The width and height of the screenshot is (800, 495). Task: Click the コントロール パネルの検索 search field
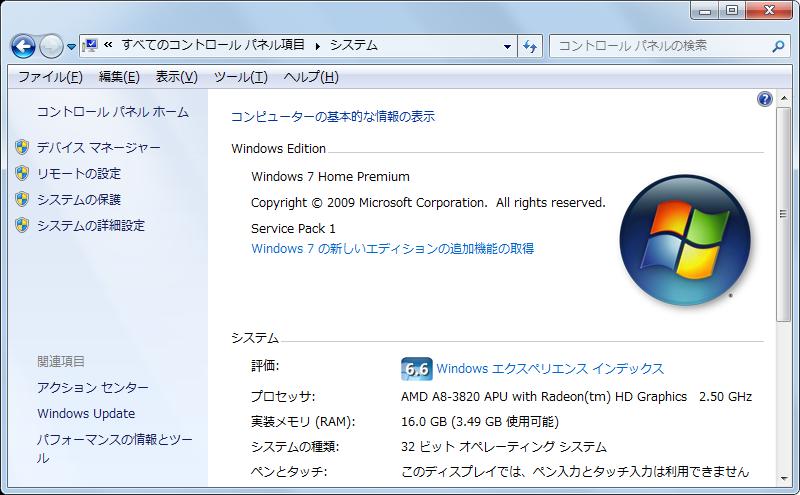(660, 46)
